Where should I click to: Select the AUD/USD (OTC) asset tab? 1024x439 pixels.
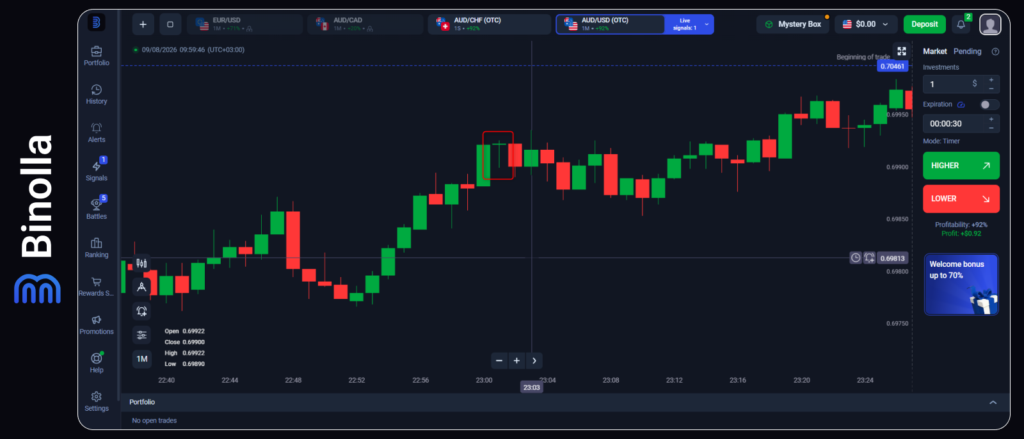(x=610, y=24)
